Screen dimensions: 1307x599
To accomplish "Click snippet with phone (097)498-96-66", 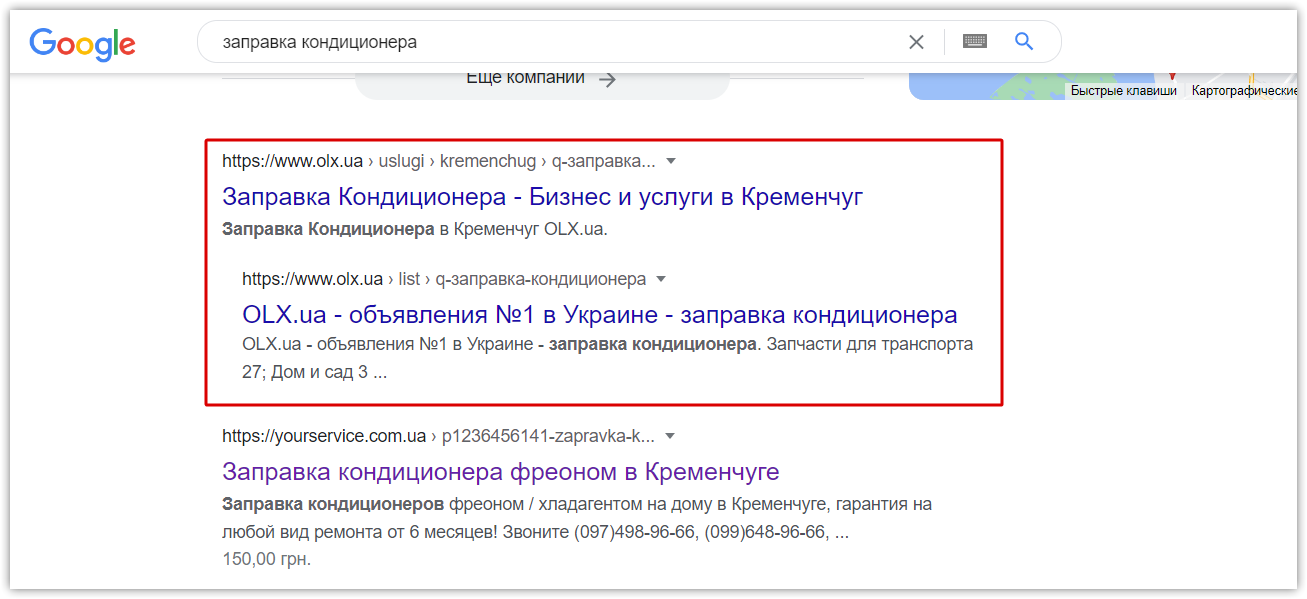I will pyautogui.click(x=577, y=519).
